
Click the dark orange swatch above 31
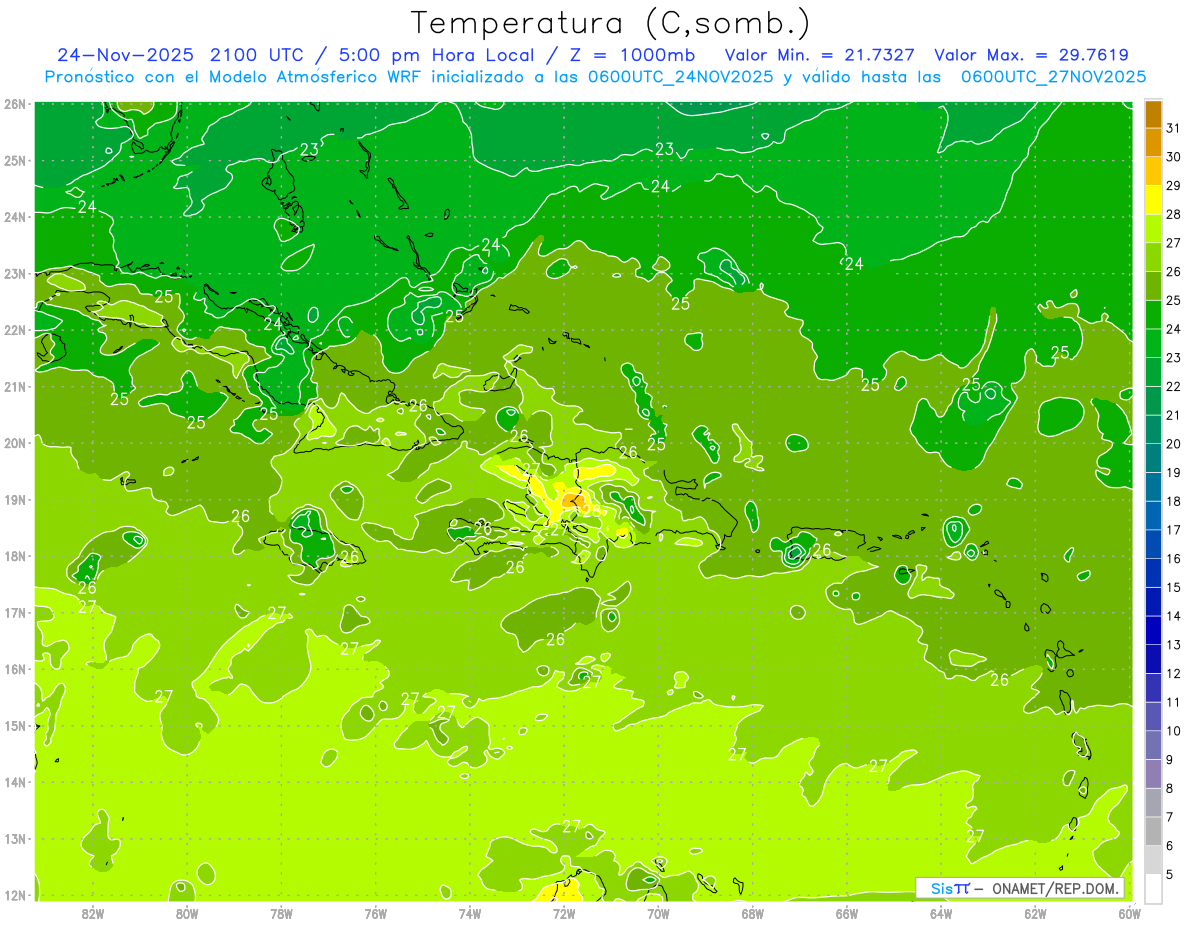(1154, 113)
